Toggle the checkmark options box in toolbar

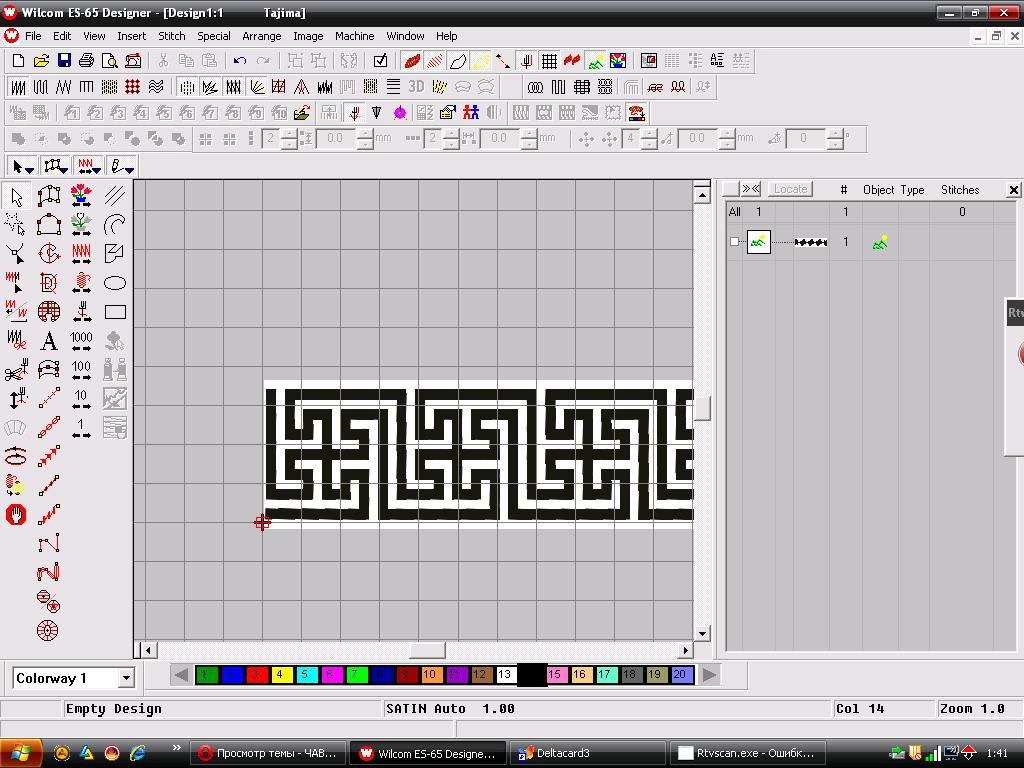point(380,61)
